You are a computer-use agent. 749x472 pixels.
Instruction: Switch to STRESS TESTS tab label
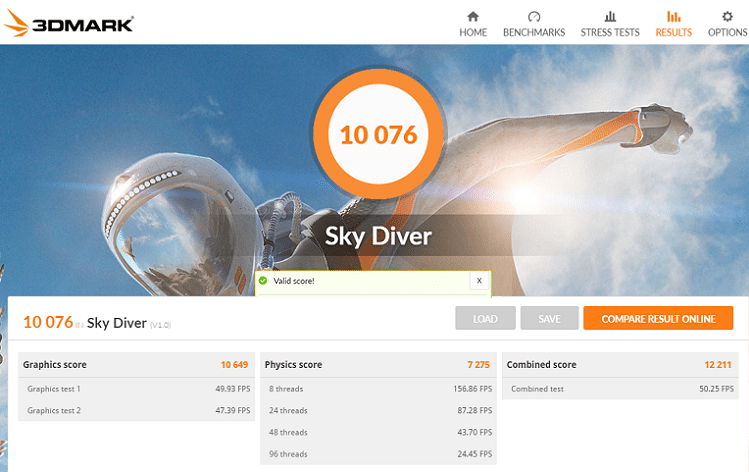[x=610, y=32]
